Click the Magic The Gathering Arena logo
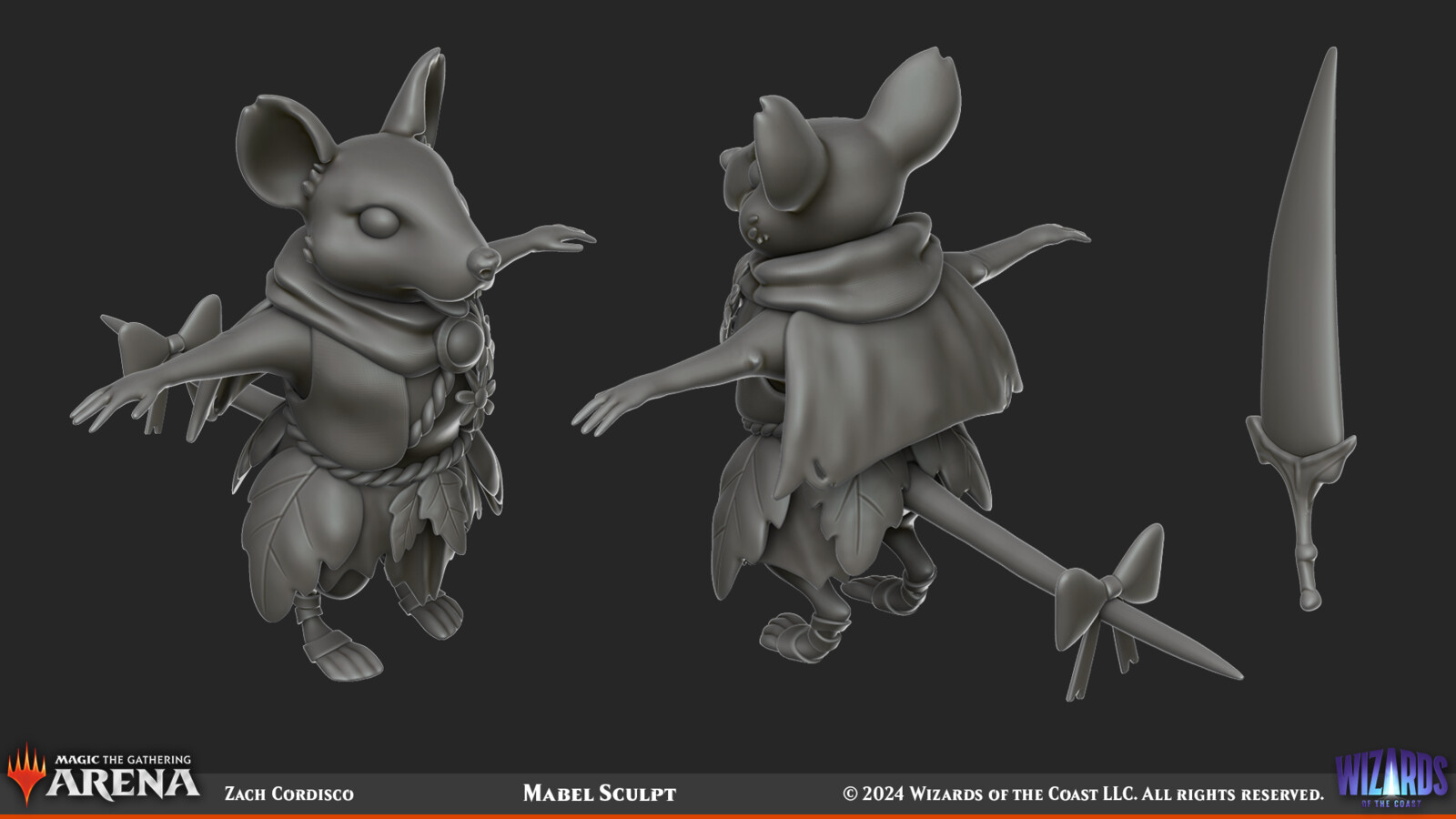 (103, 775)
